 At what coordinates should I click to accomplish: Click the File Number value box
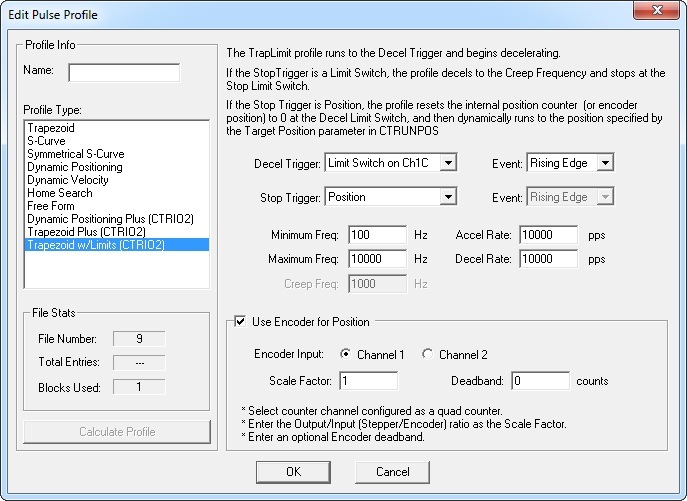pyautogui.click(x=139, y=339)
